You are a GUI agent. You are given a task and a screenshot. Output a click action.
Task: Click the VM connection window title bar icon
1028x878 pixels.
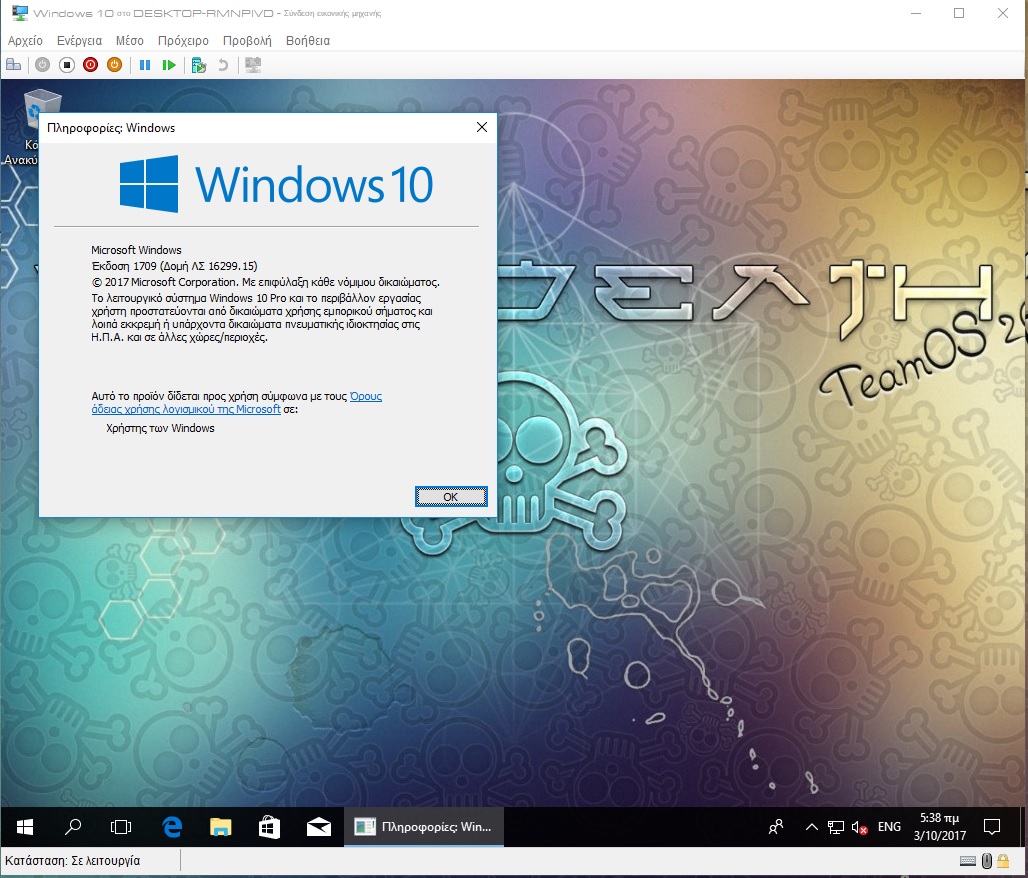point(20,12)
